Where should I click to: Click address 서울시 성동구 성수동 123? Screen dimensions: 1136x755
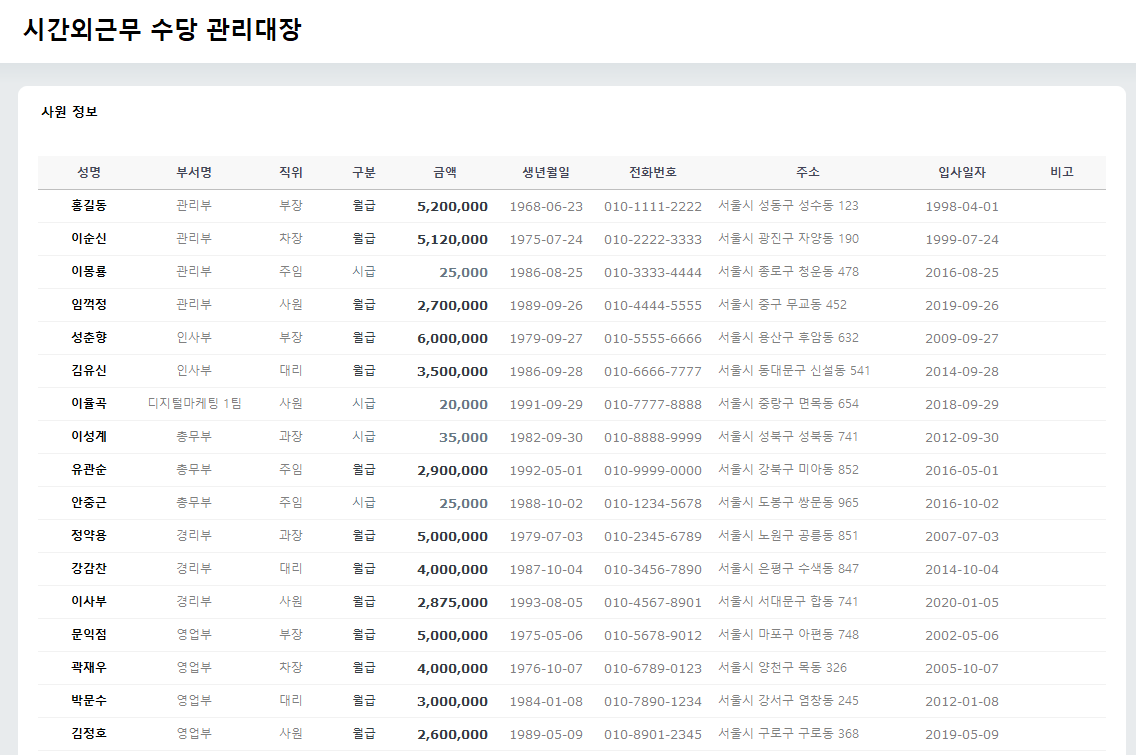[788, 206]
